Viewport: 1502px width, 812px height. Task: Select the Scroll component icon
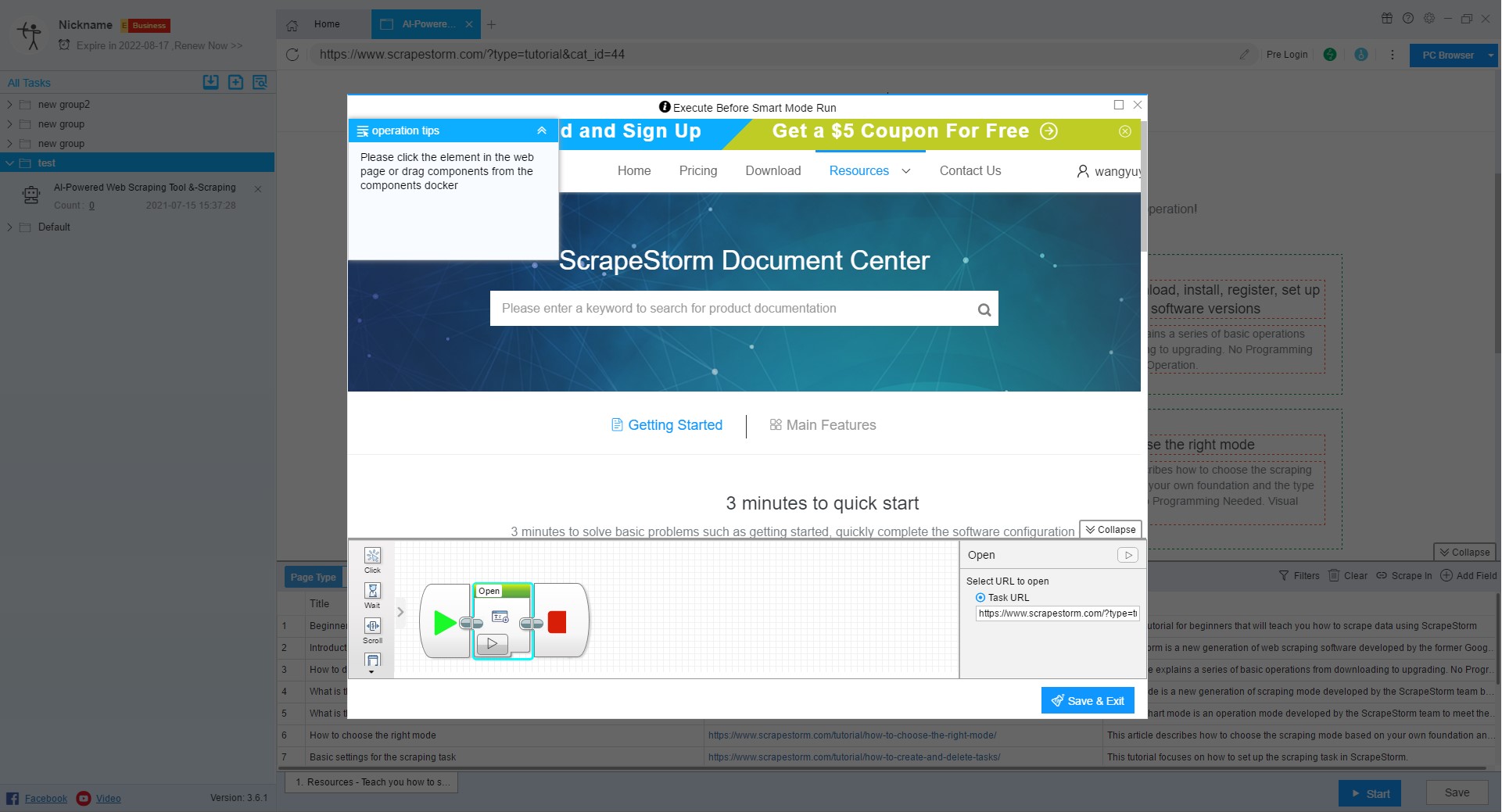372,626
